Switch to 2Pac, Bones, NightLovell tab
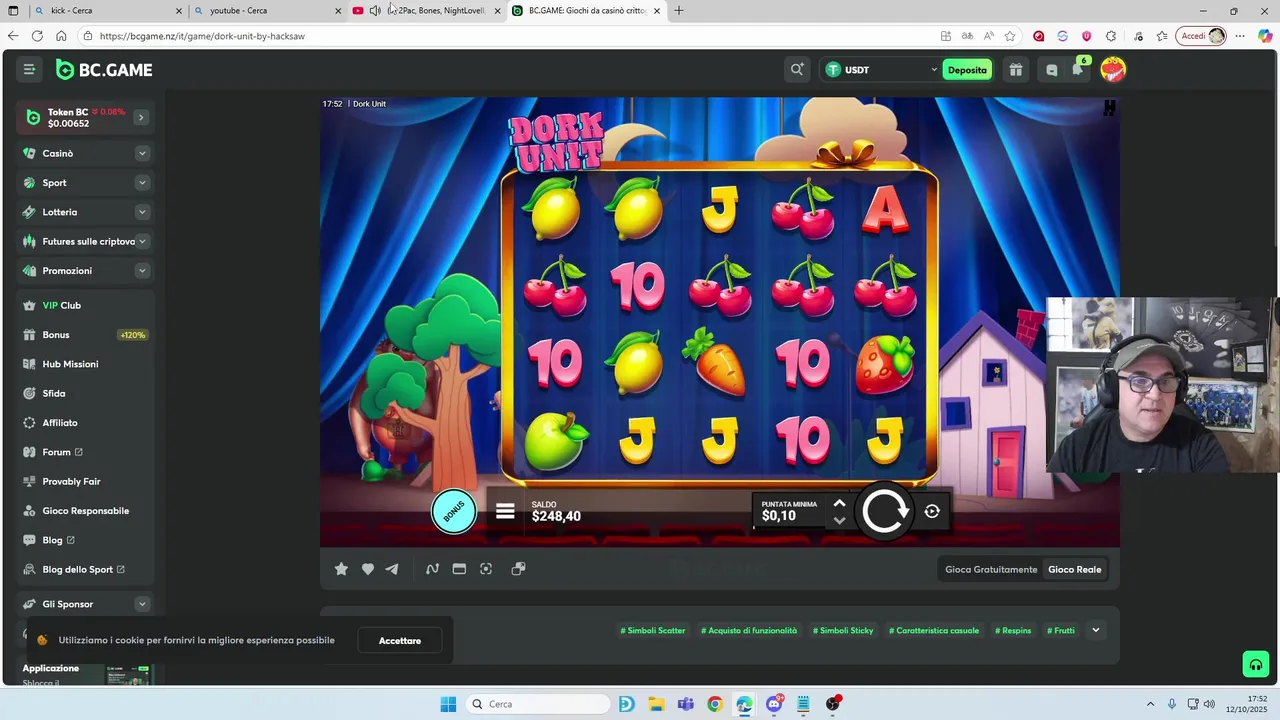 point(427,11)
